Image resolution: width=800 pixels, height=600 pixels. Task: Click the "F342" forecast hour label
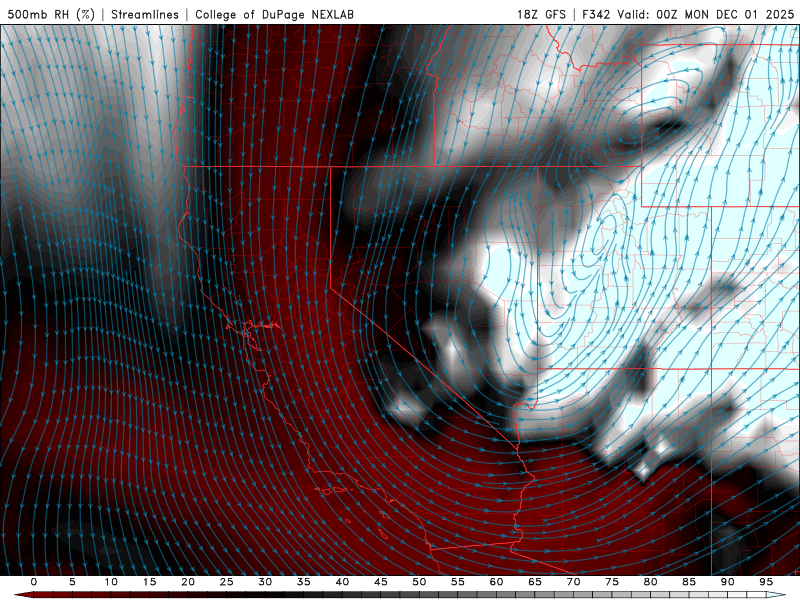coord(596,14)
